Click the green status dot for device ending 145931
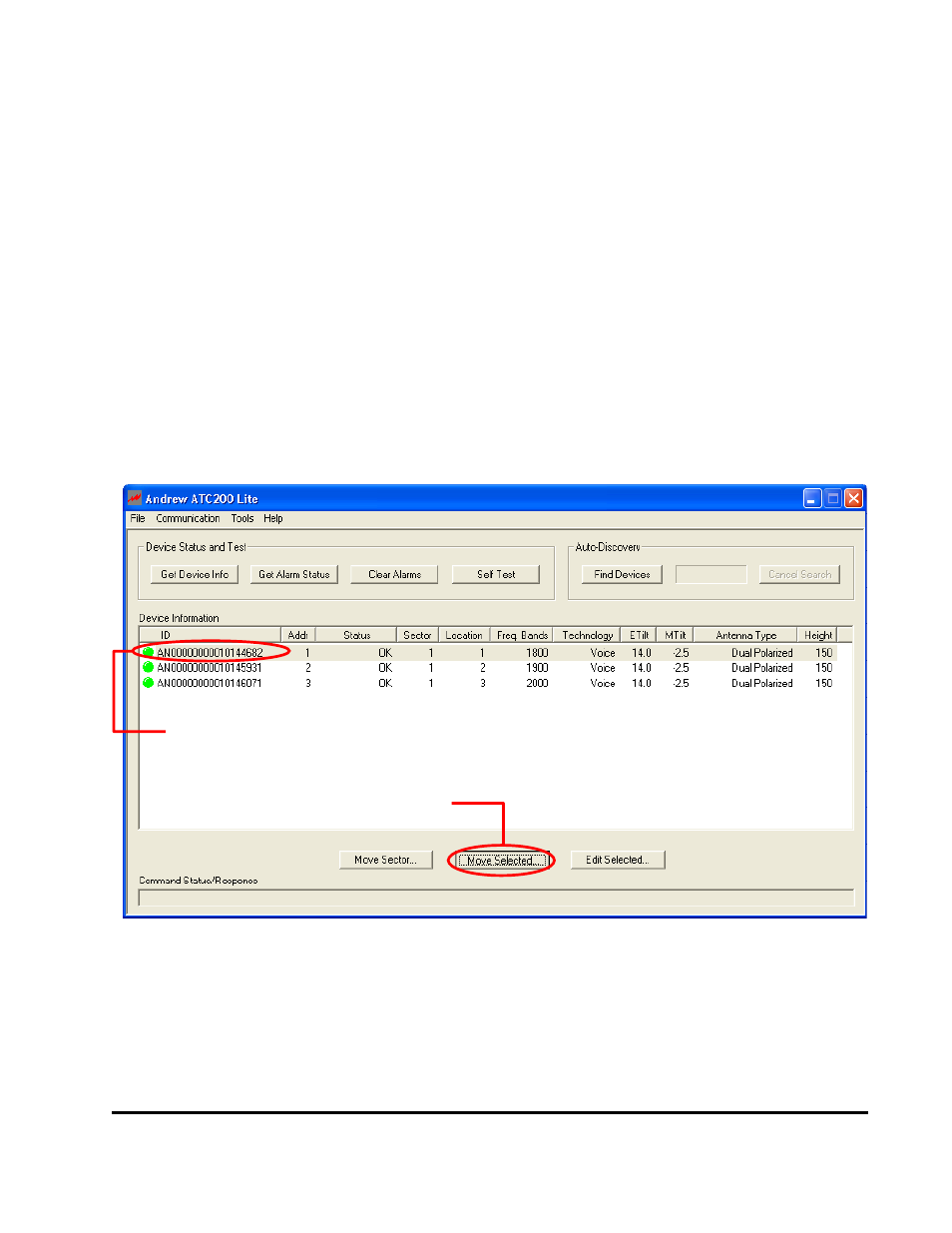The image size is (952, 1233). pos(149,668)
